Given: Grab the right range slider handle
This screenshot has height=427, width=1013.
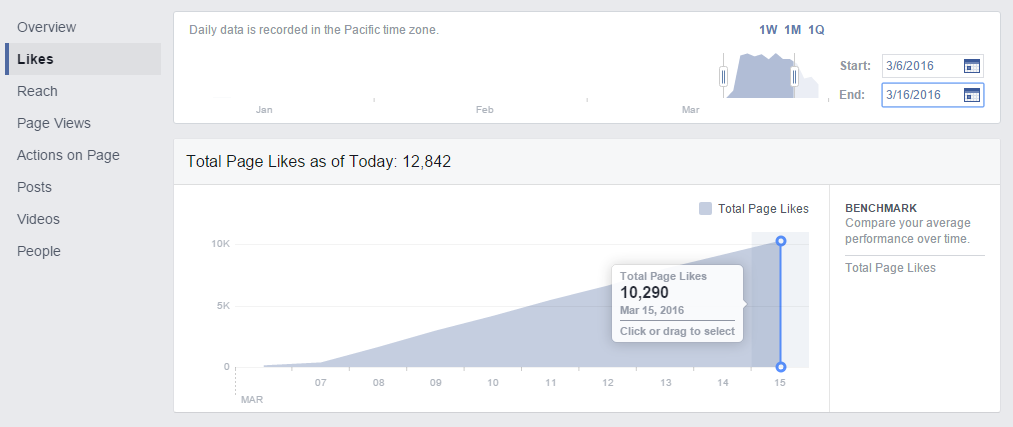Looking at the screenshot, I should (x=794, y=77).
